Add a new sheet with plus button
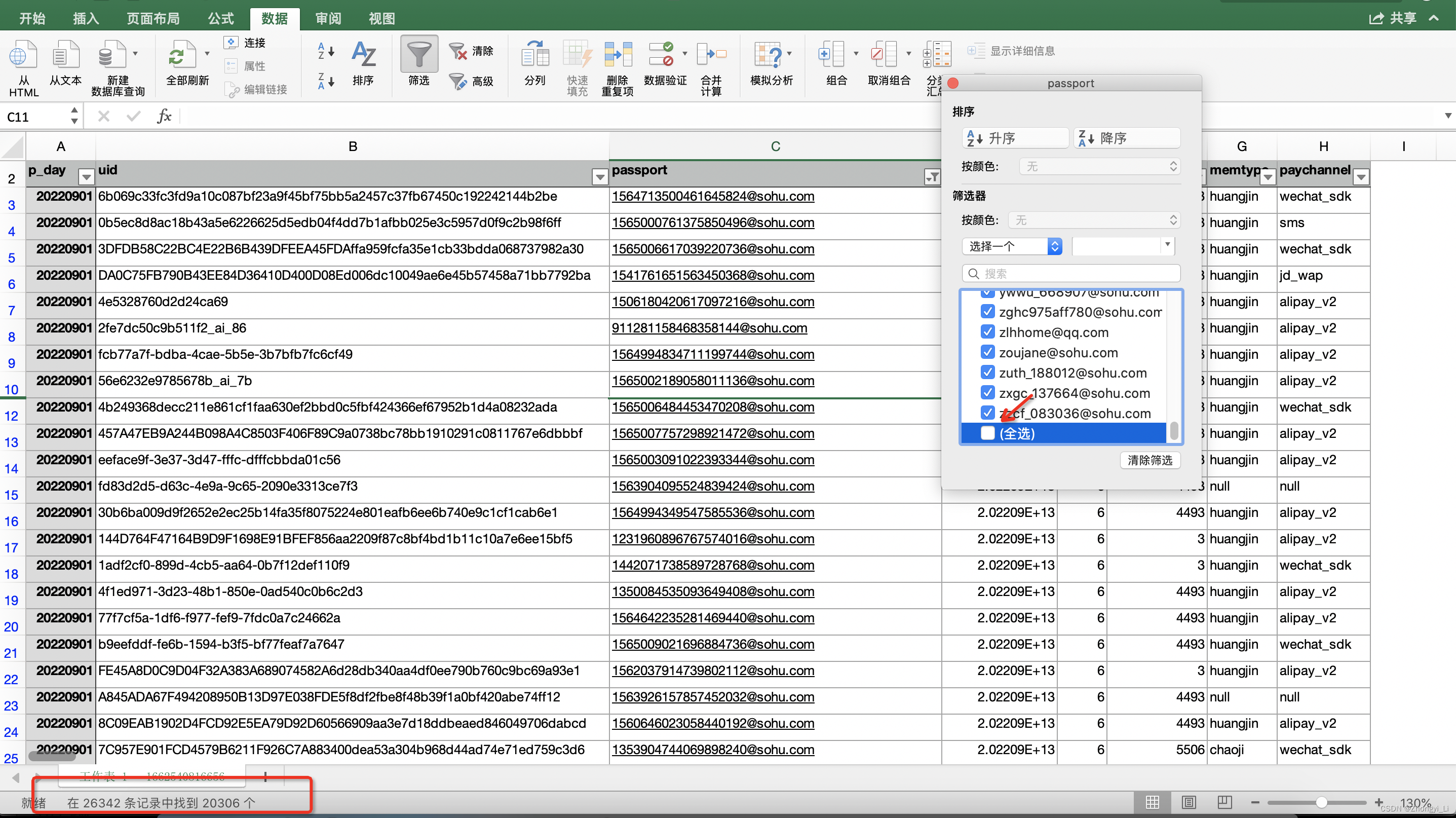Viewport: 1456px width, 818px height. 265,777
